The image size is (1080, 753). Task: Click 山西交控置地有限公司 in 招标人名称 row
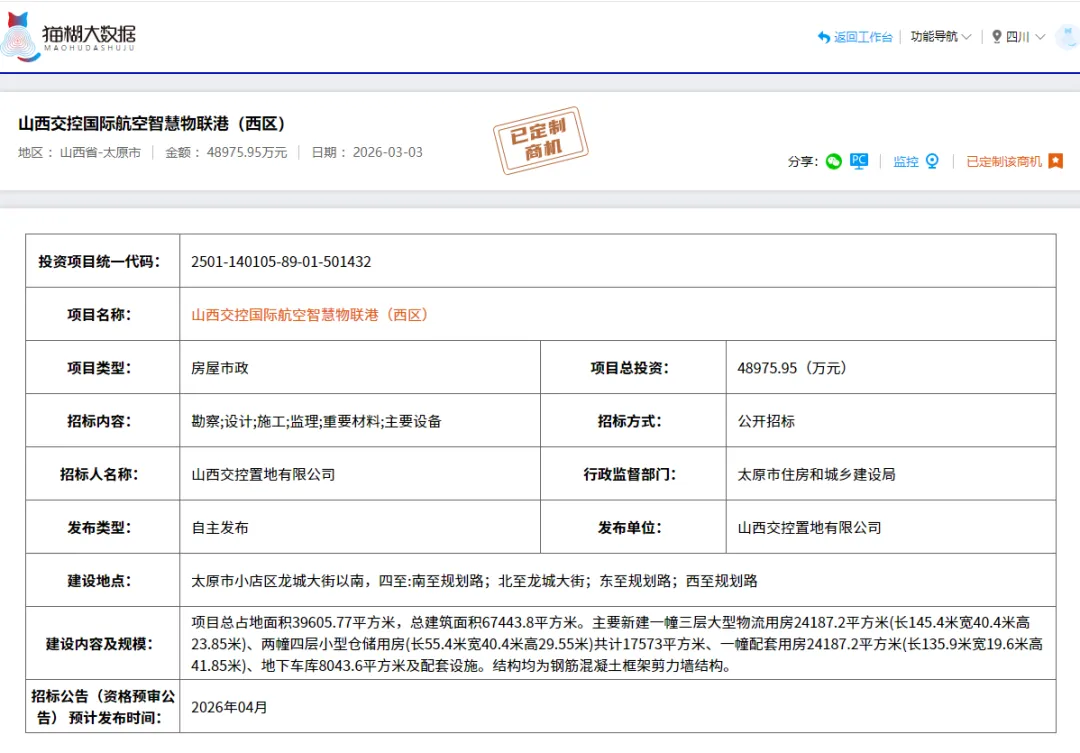[263, 475]
